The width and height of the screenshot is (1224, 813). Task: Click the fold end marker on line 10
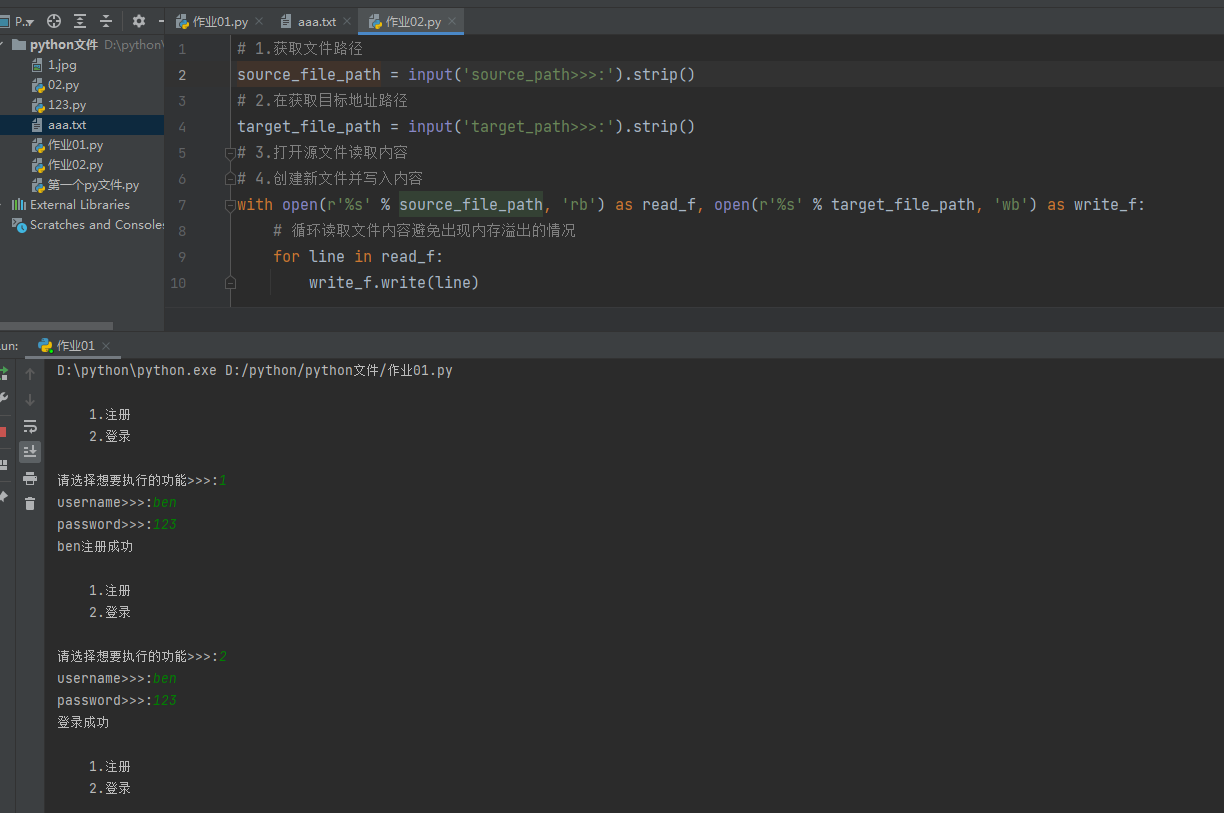[230, 283]
